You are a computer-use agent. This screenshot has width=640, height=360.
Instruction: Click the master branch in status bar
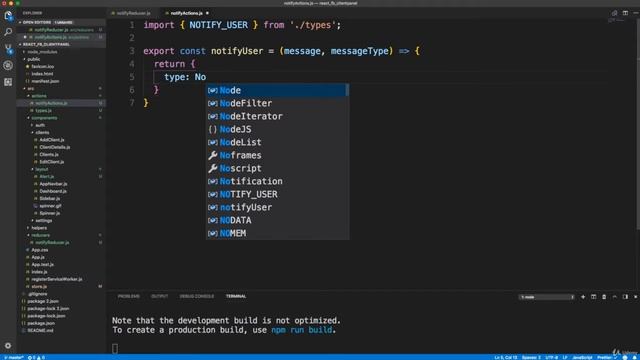(x=13, y=358)
